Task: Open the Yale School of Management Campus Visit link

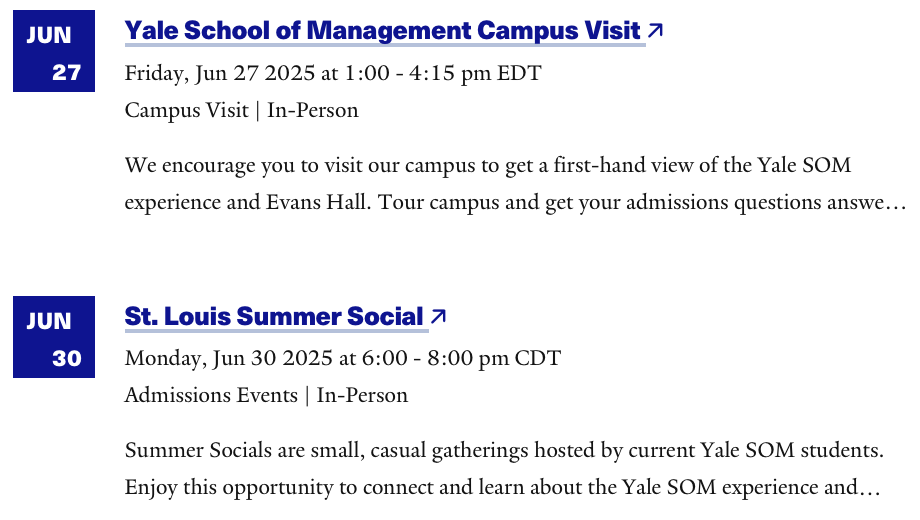Action: pyautogui.click(x=383, y=31)
